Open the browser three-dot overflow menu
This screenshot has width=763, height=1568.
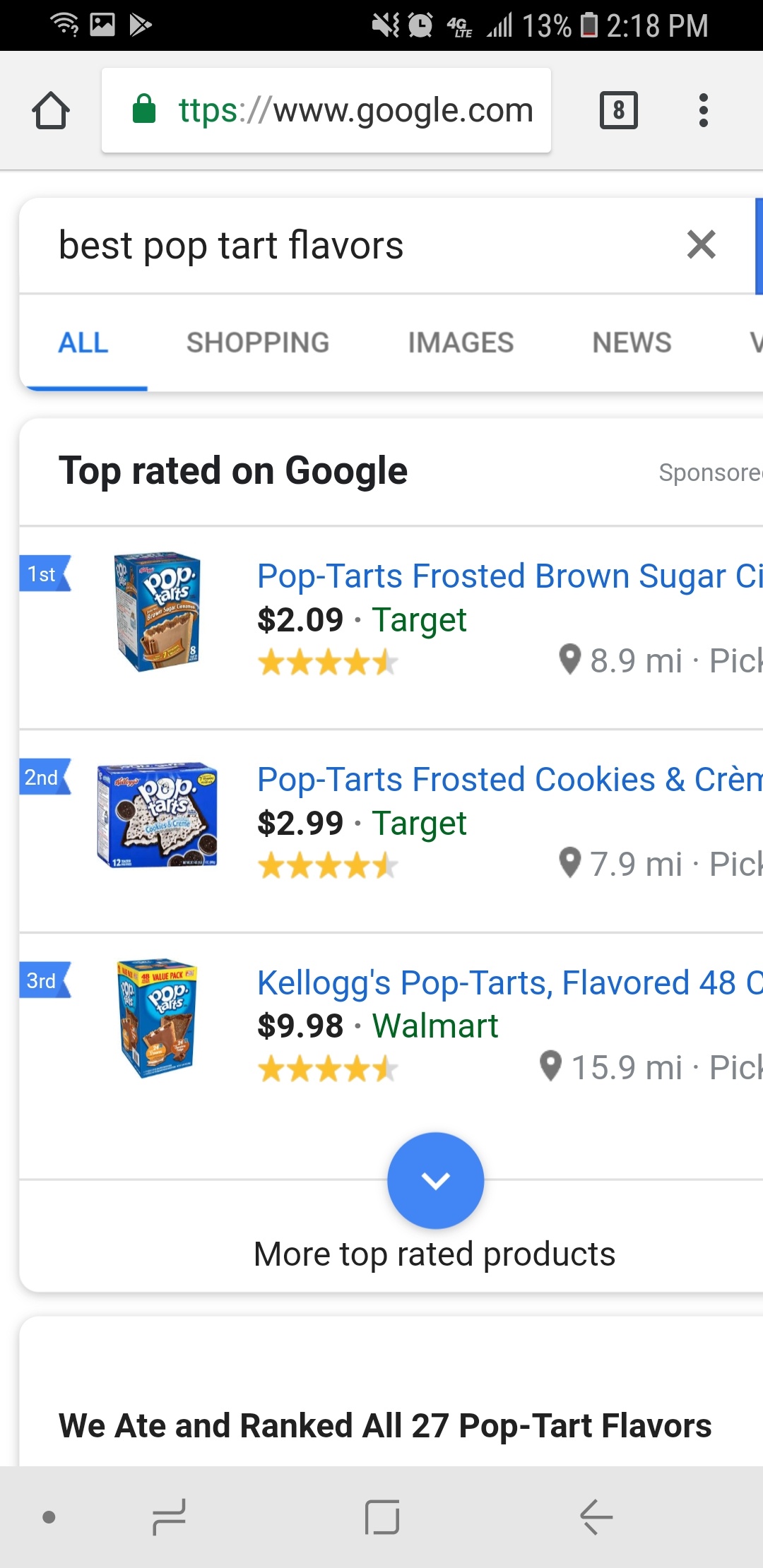(x=703, y=110)
